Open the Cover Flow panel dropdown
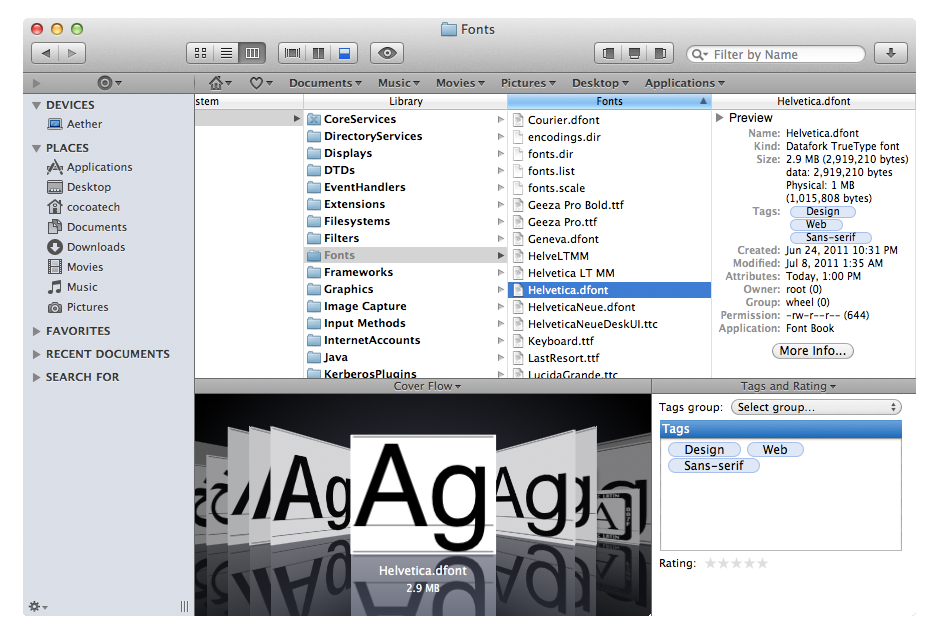 pyautogui.click(x=427, y=386)
